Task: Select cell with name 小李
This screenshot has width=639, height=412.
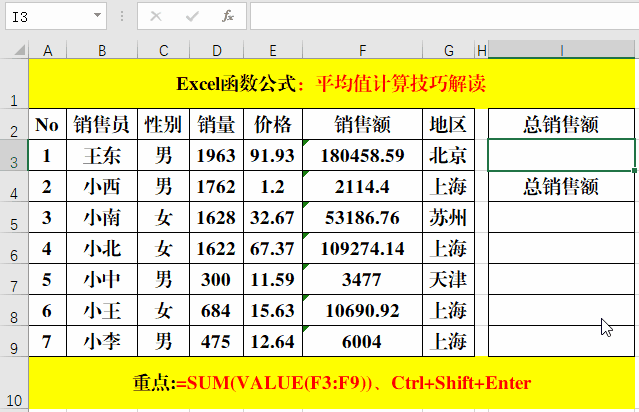Action: coord(102,341)
